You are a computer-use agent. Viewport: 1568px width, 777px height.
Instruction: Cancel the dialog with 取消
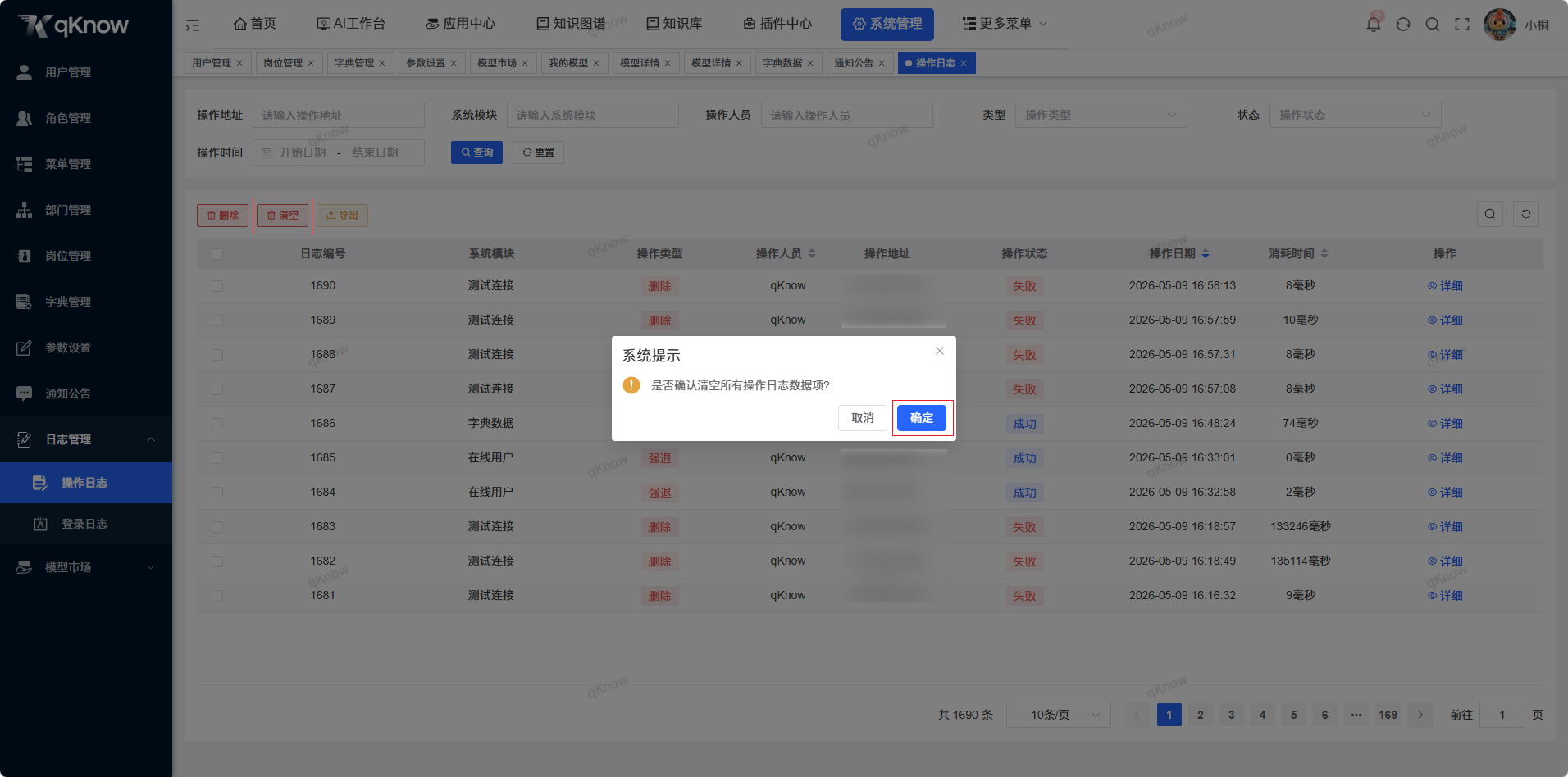tap(863, 418)
